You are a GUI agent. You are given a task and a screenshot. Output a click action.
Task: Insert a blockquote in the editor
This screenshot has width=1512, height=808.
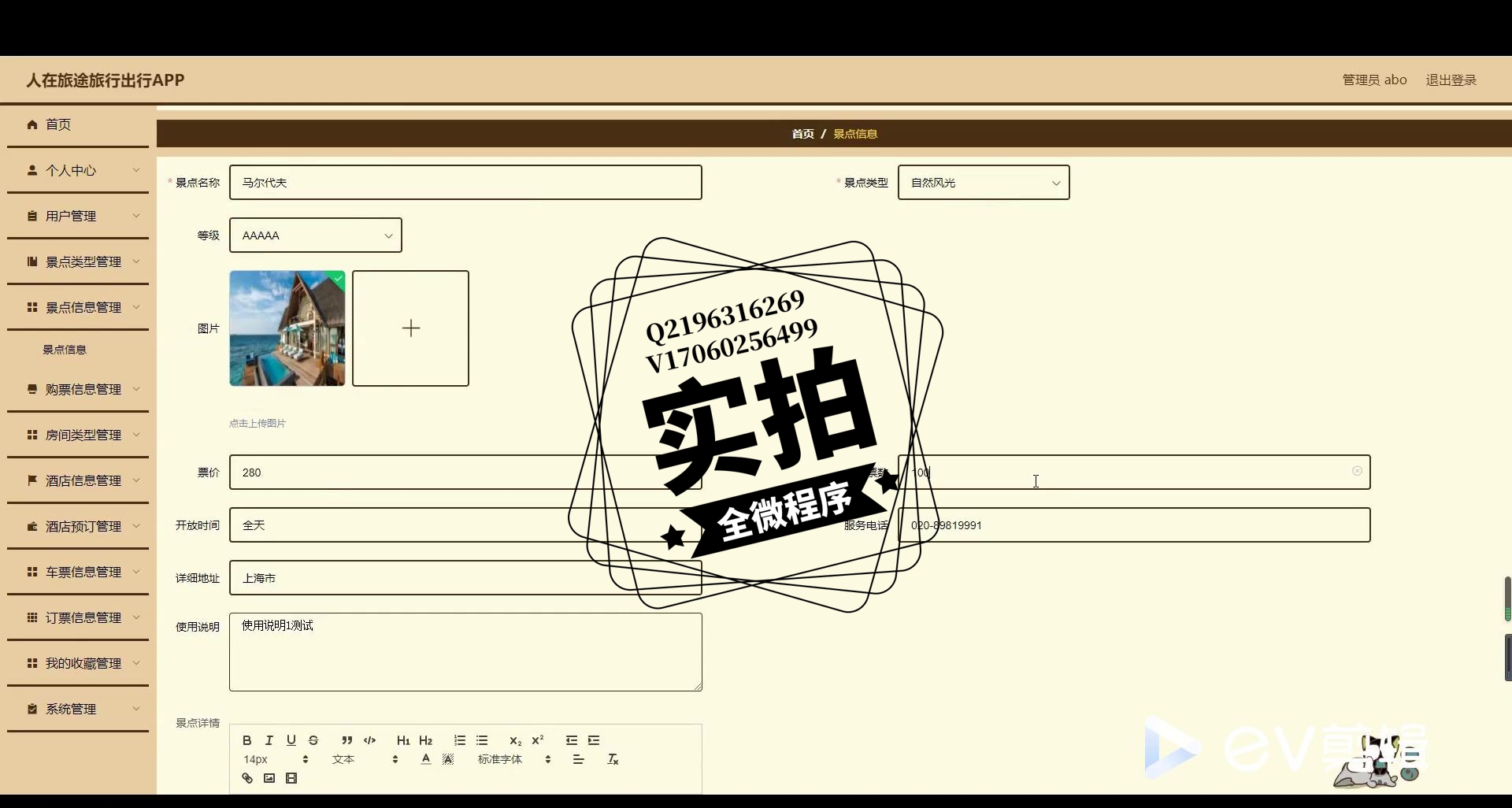(347, 740)
